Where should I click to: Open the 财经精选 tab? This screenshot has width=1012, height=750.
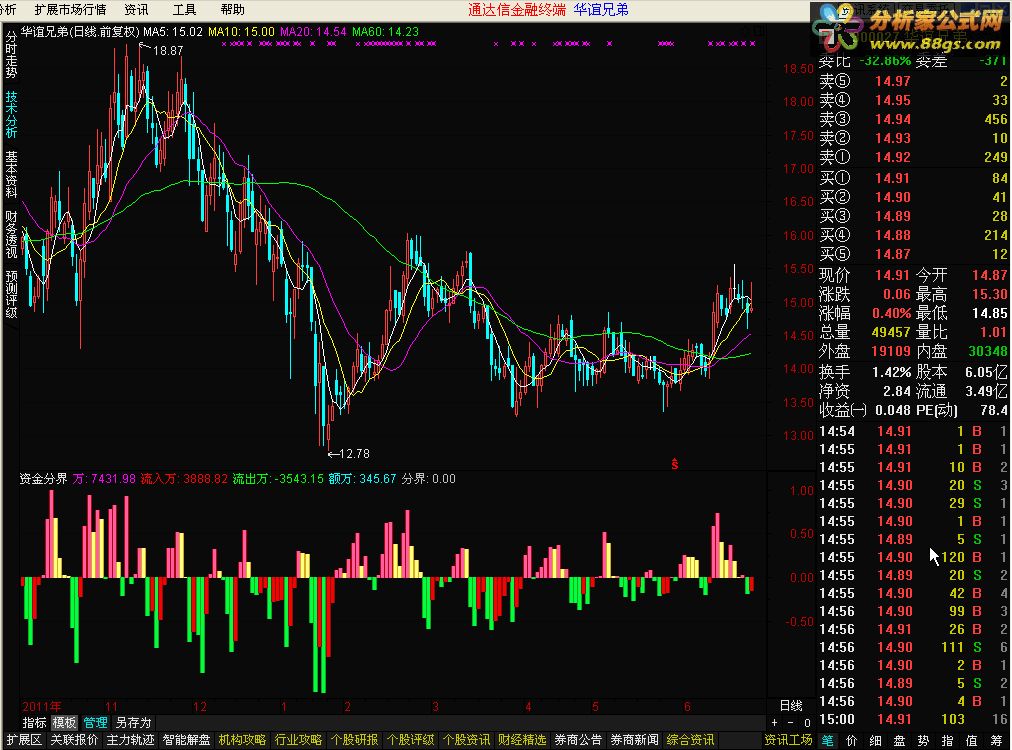click(x=522, y=740)
